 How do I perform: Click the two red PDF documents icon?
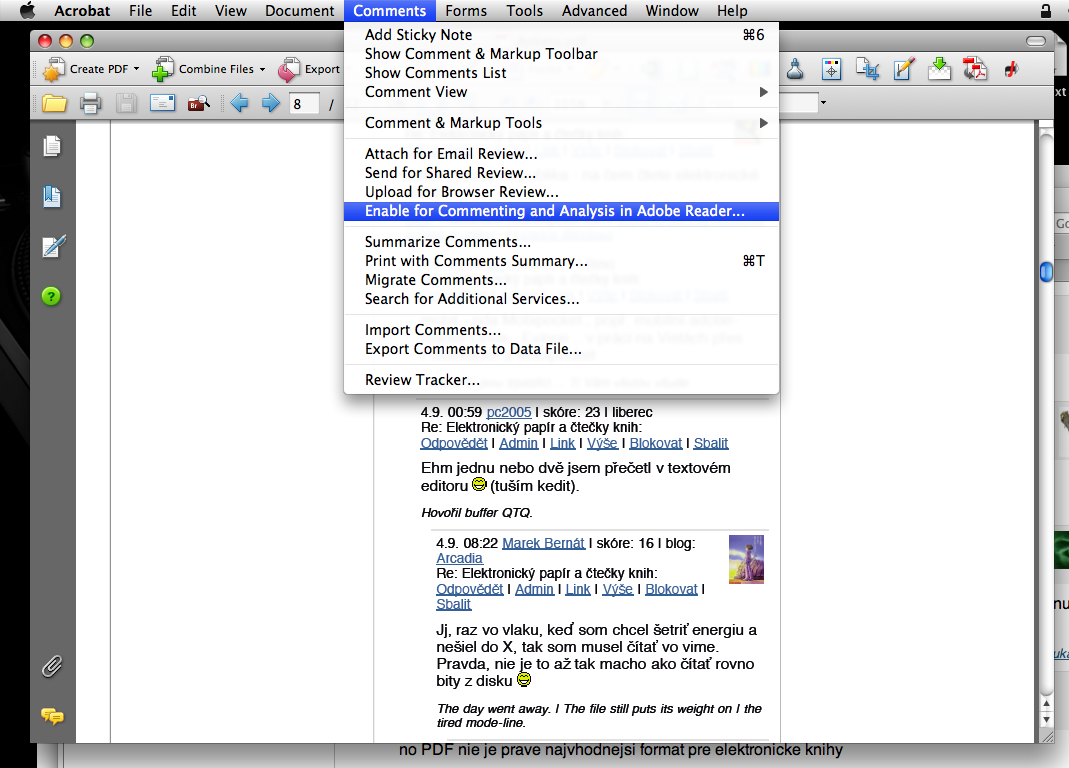[975, 69]
